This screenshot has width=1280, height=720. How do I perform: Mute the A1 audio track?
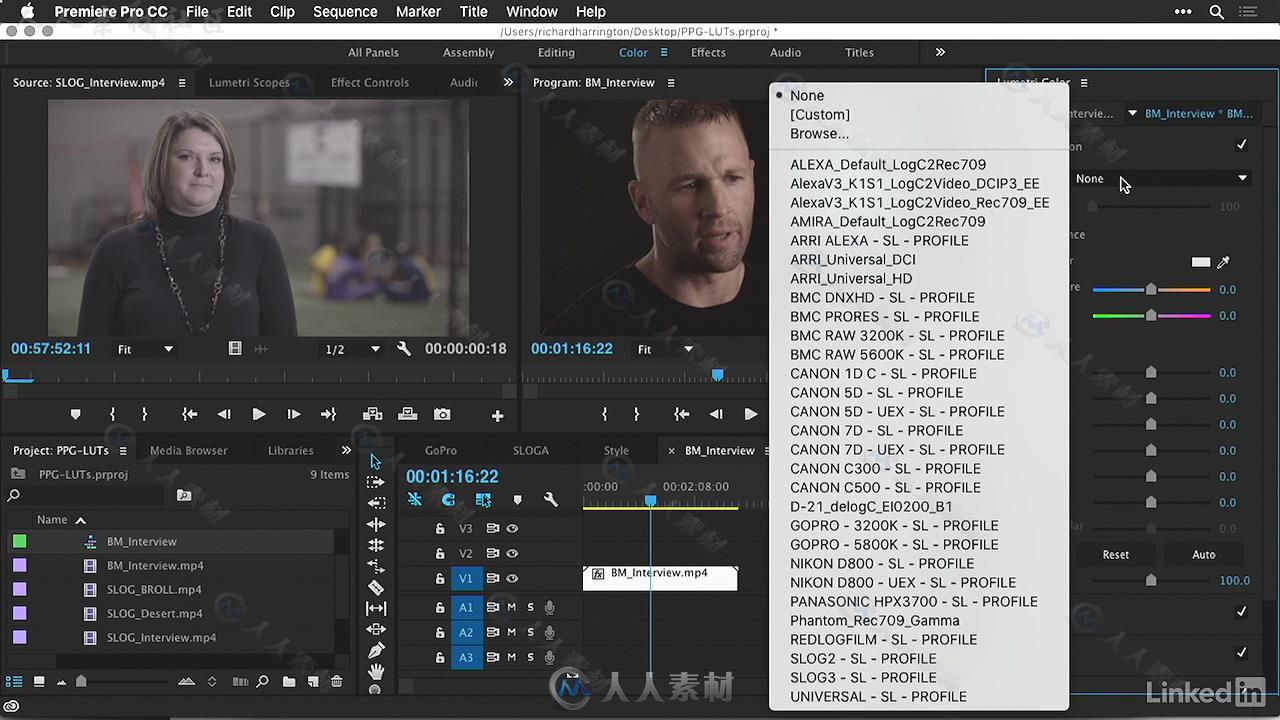click(511, 607)
